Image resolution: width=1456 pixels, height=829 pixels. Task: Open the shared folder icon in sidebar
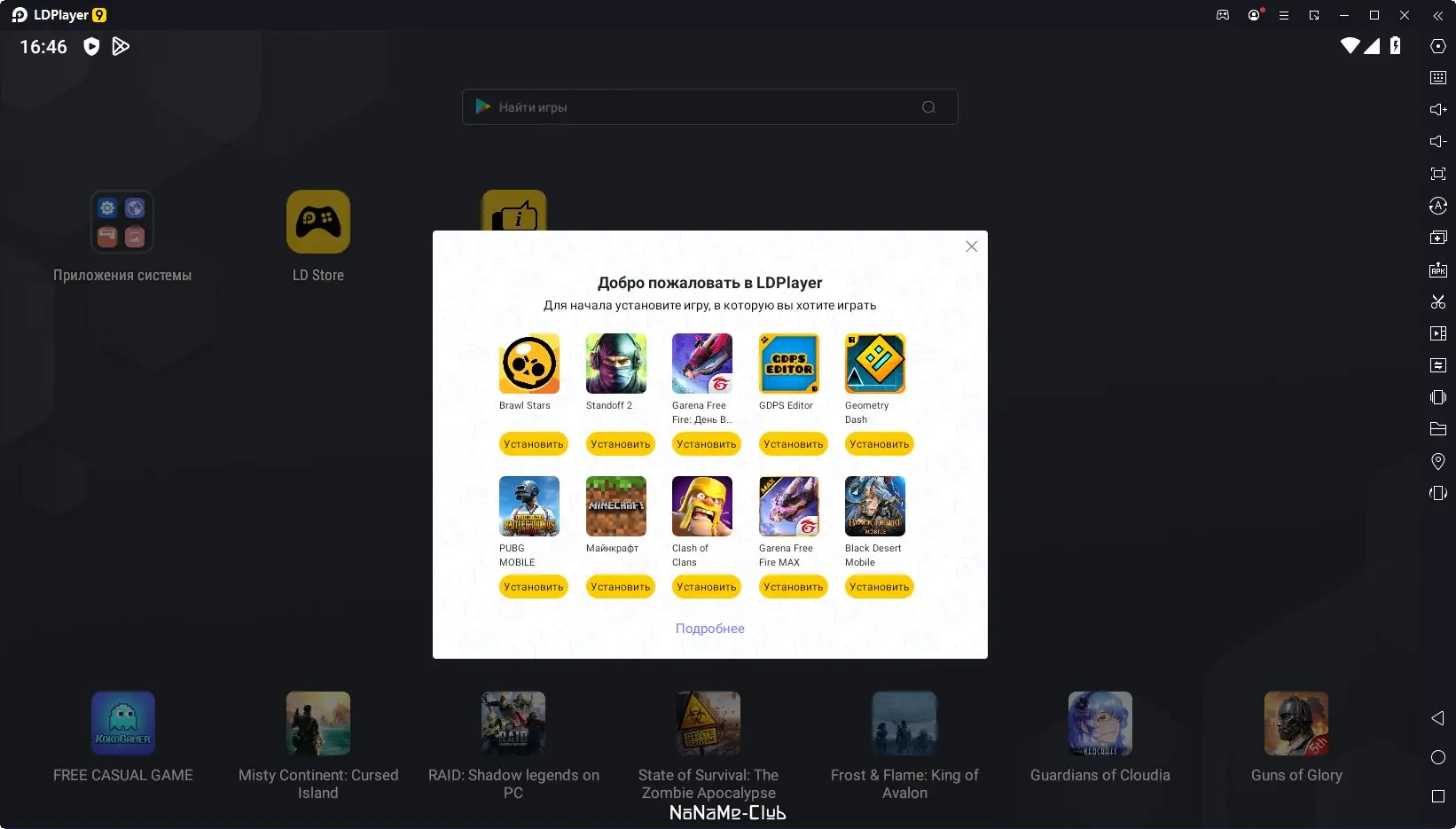click(1438, 429)
